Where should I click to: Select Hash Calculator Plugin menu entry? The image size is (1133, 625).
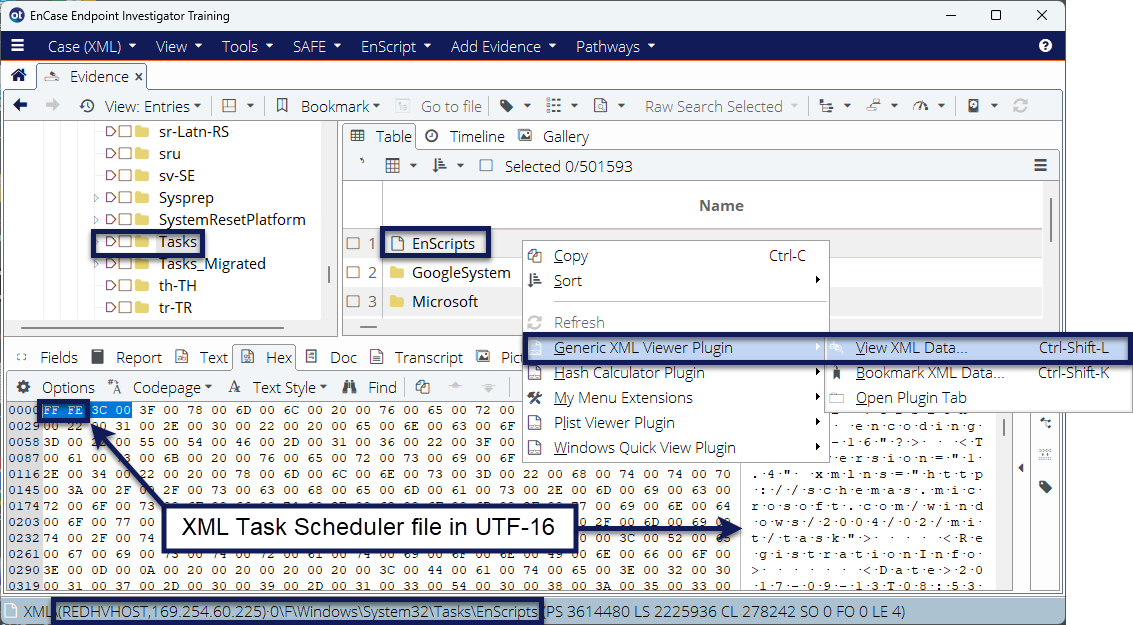click(x=676, y=373)
